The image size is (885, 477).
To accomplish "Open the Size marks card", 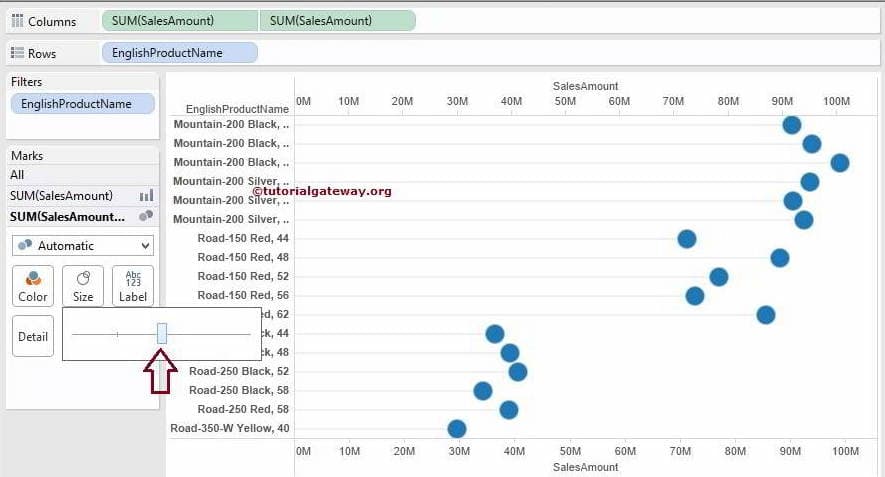I will coord(83,286).
